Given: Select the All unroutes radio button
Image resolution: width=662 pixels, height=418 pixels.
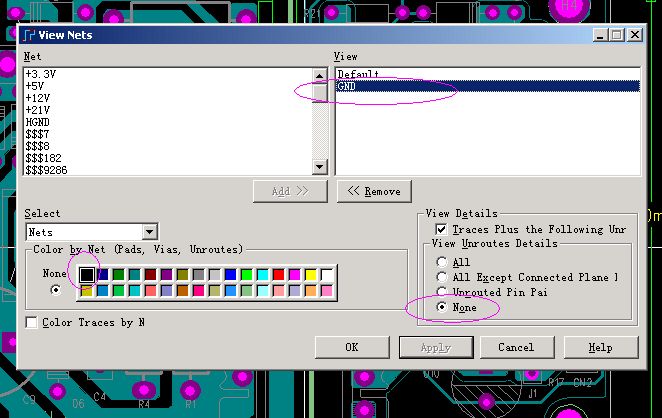Looking at the screenshot, I should pyautogui.click(x=442, y=262).
